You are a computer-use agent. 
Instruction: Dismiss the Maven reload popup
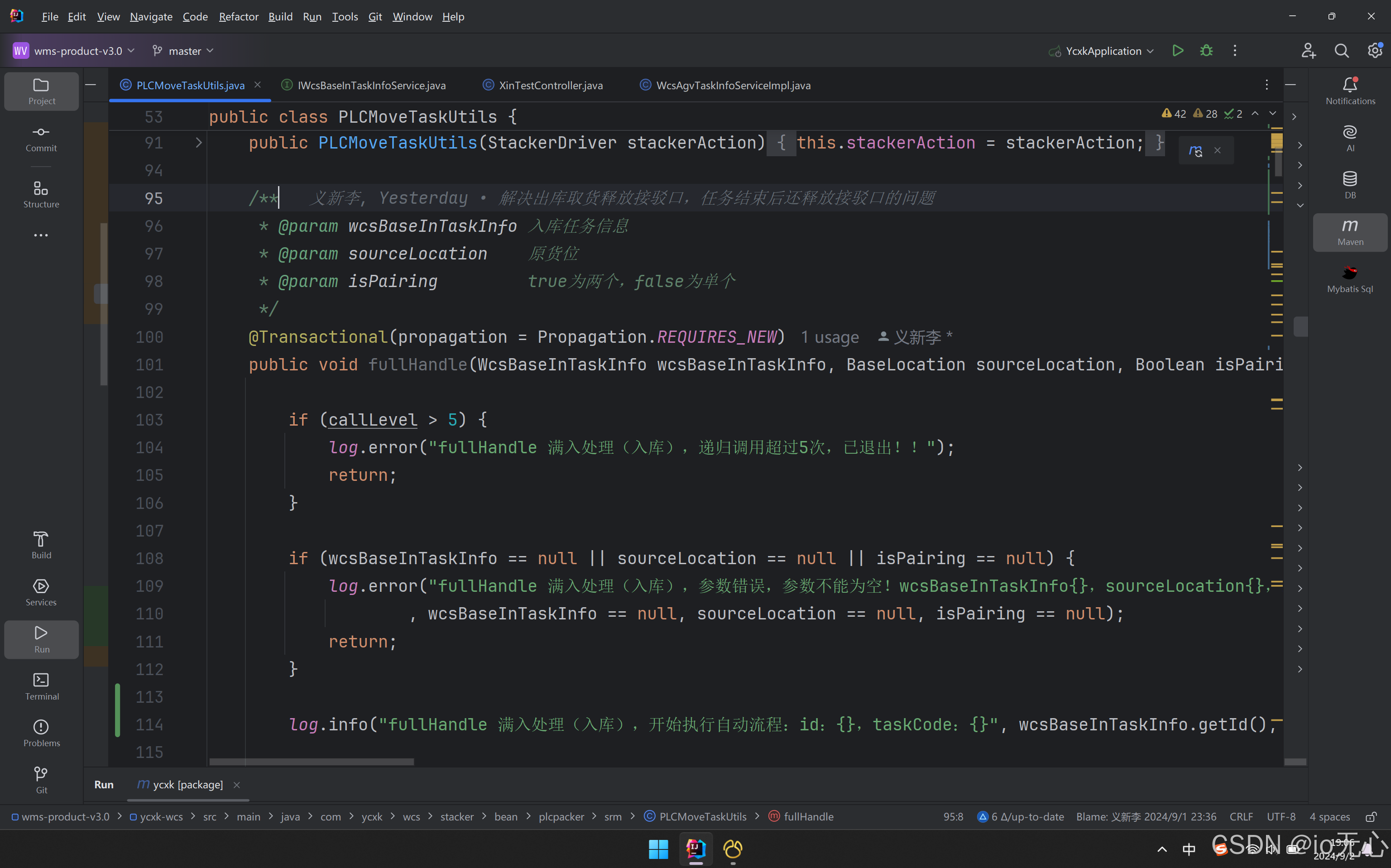(x=1217, y=150)
